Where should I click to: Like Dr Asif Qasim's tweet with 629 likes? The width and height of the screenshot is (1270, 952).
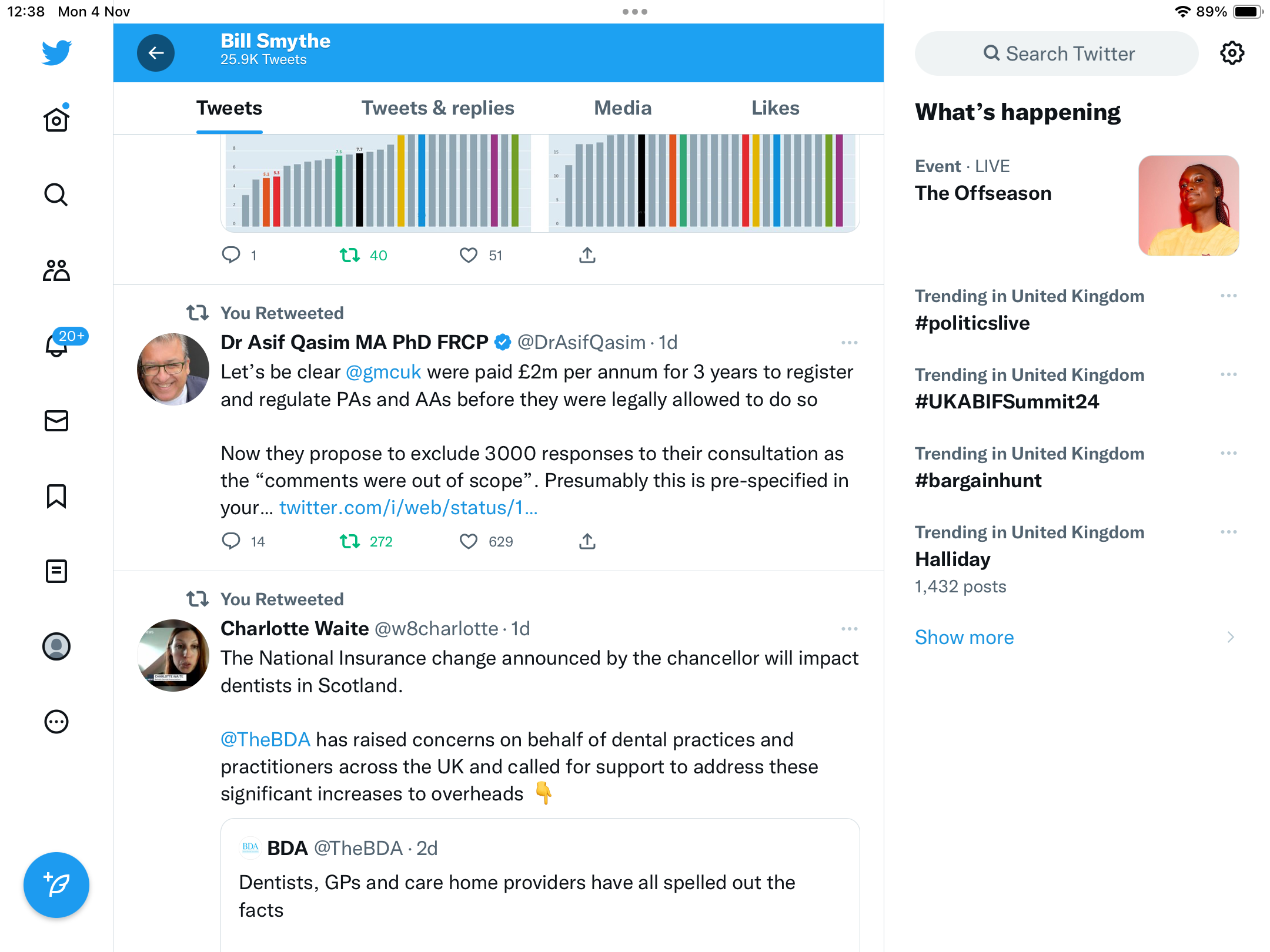click(469, 541)
